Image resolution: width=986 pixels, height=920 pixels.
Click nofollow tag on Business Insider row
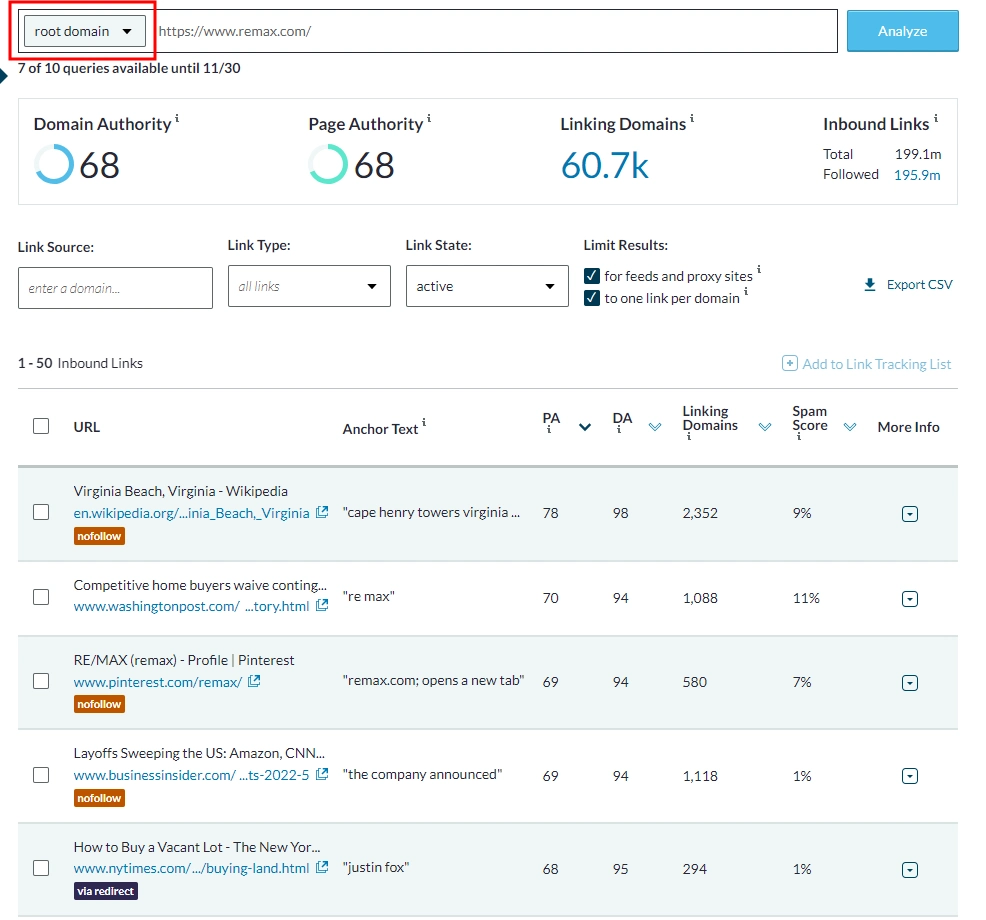pyautogui.click(x=99, y=798)
